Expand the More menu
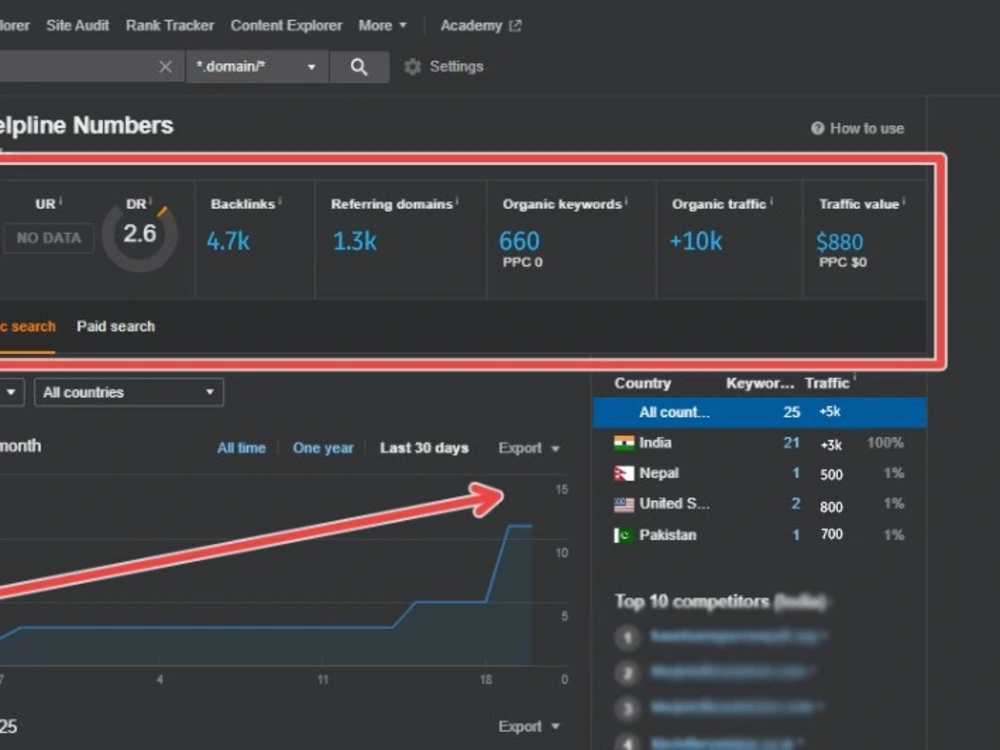Viewport: 1000px width, 750px height. (x=382, y=26)
